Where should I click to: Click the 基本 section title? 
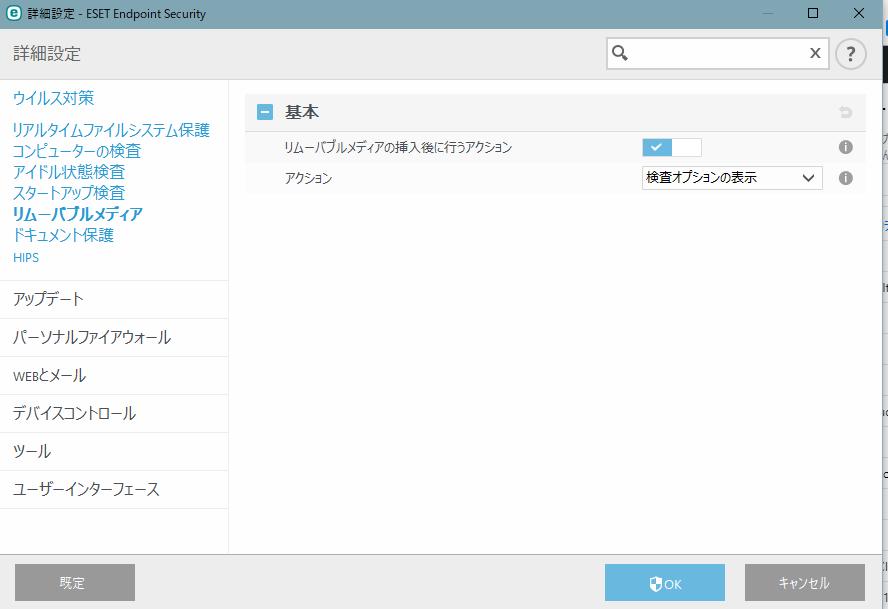(x=302, y=112)
